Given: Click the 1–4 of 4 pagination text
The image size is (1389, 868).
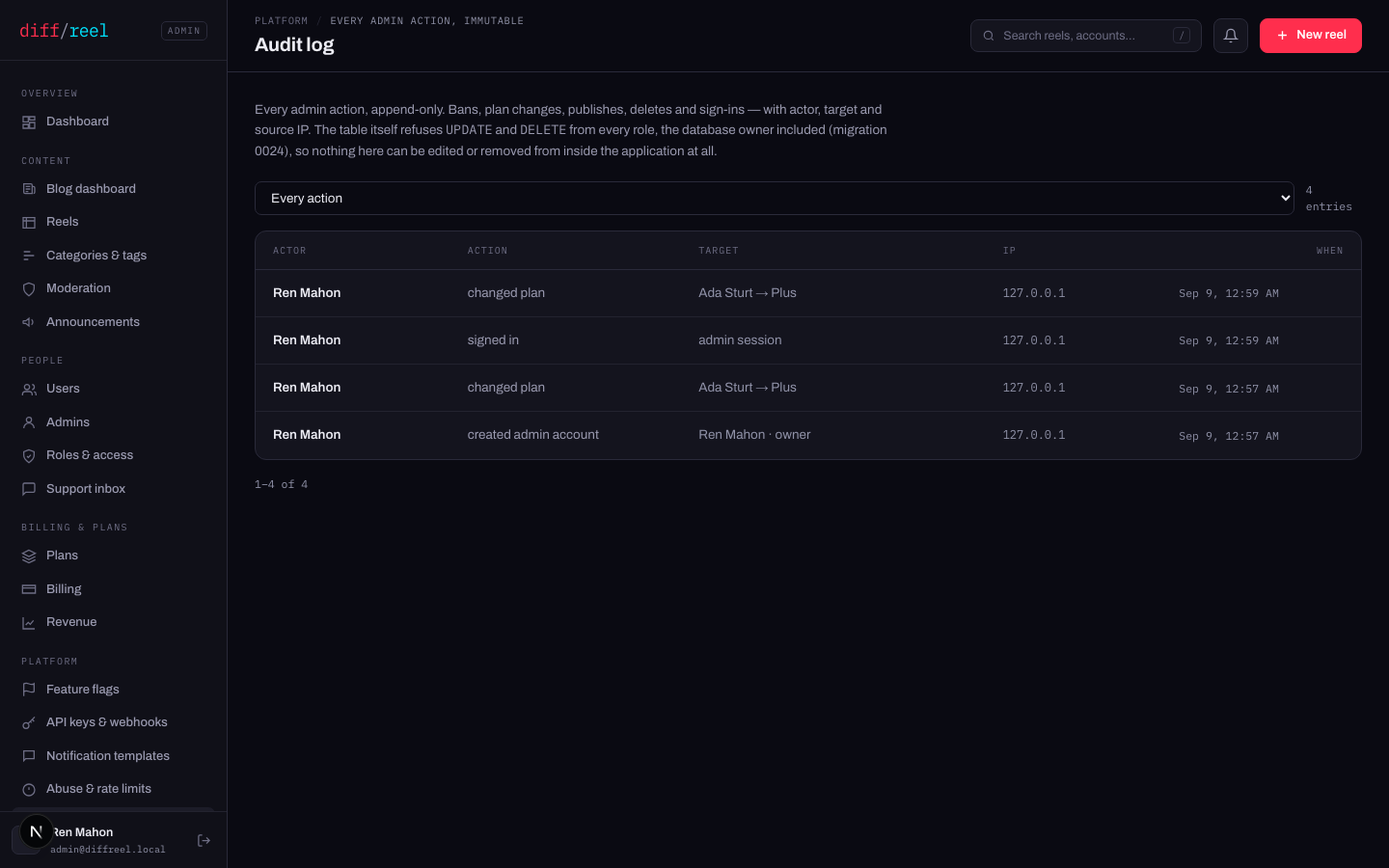Looking at the screenshot, I should pos(282,485).
